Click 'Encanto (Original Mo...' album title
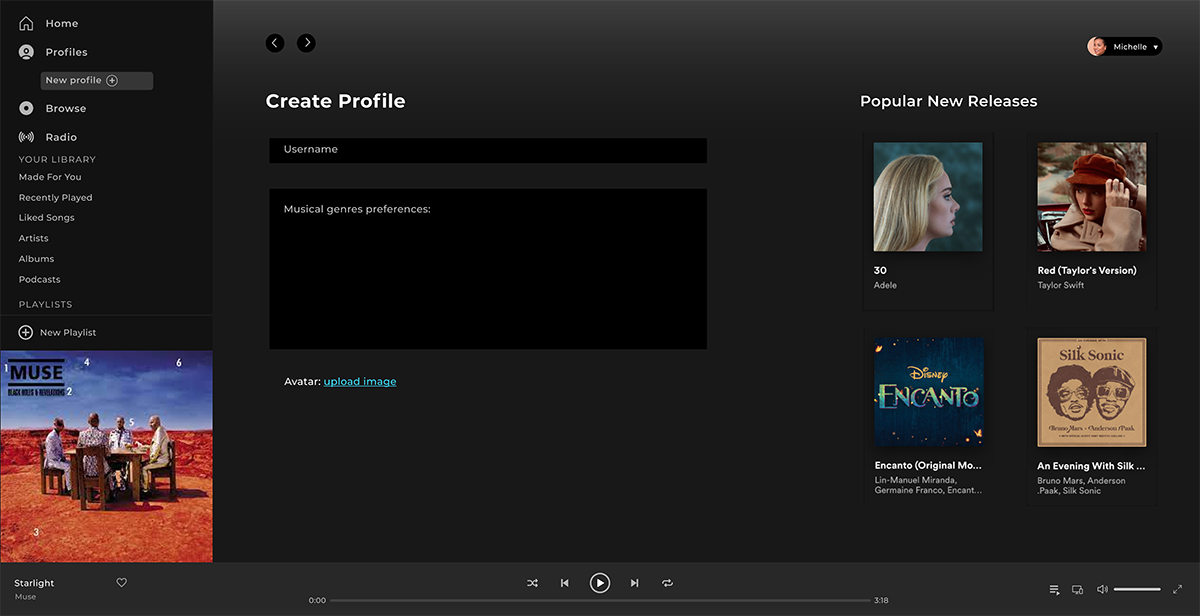 pyautogui.click(x=928, y=466)
